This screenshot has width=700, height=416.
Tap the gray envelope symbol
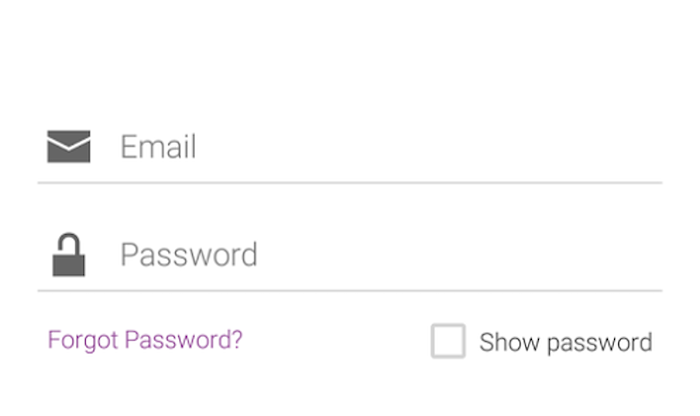pyautogui.click(x=69, y=146)
